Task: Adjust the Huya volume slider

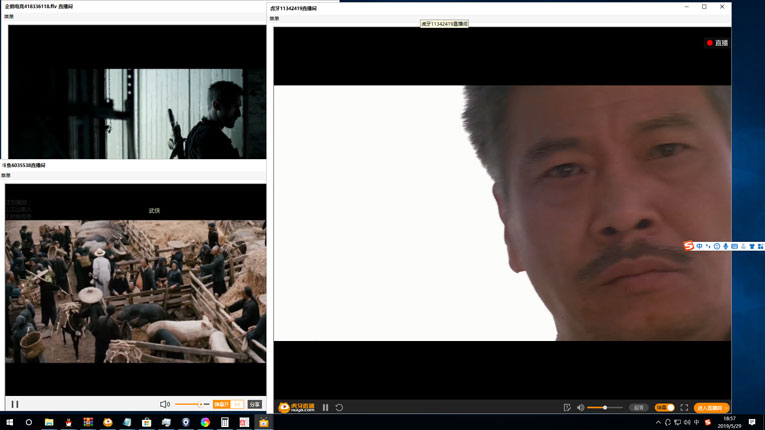Action: coord(604,408)
